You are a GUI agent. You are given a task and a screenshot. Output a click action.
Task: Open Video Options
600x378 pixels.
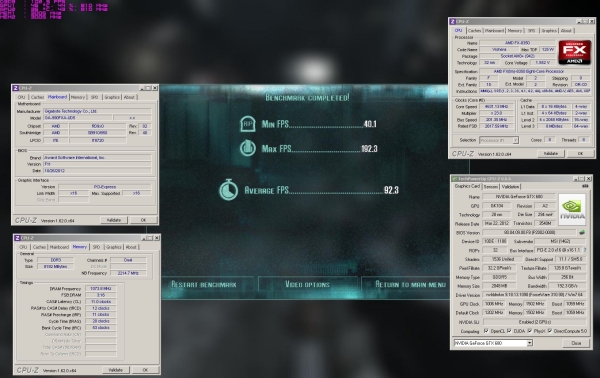308,284
